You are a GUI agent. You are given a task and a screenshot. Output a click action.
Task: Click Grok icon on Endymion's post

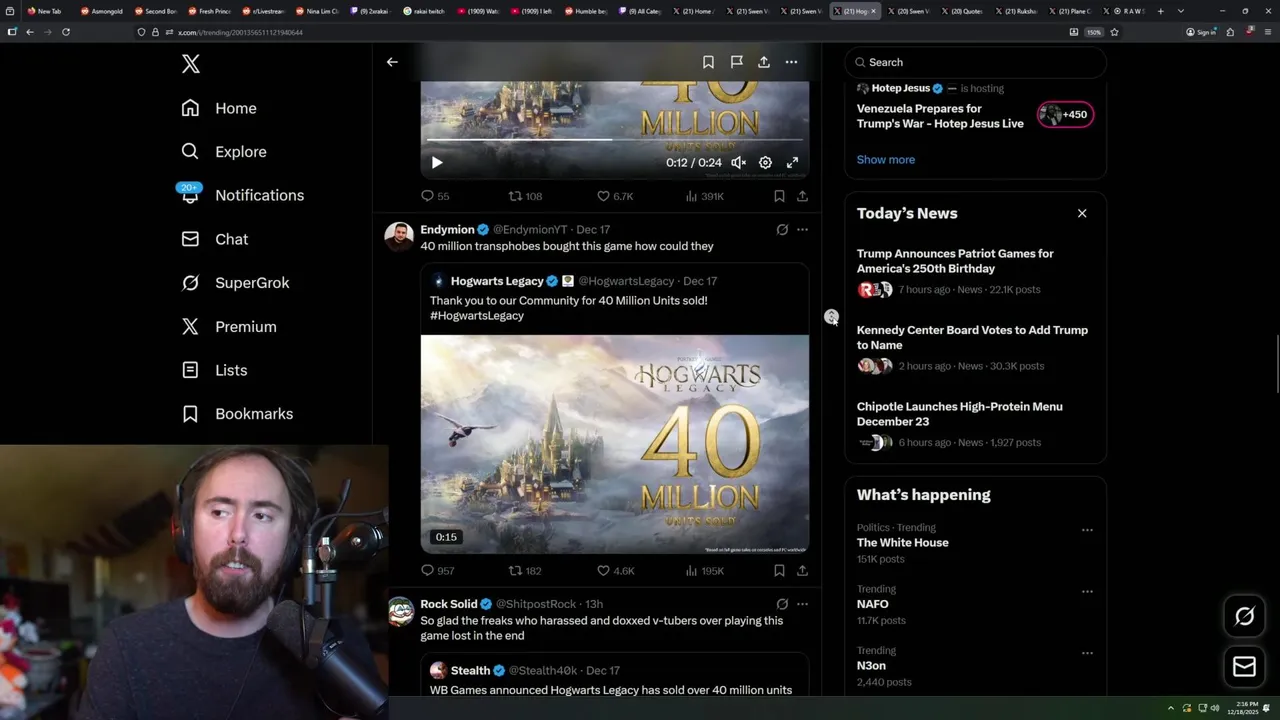coord(782,229)
